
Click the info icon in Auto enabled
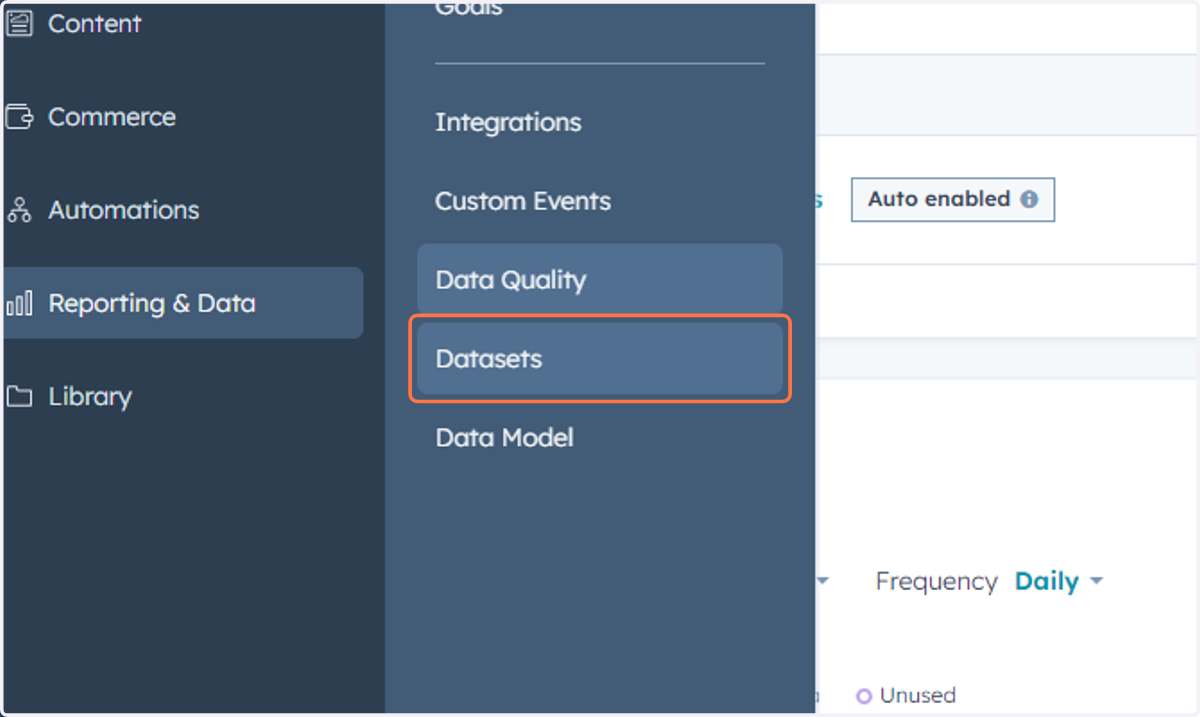(x=1029, y=199)
